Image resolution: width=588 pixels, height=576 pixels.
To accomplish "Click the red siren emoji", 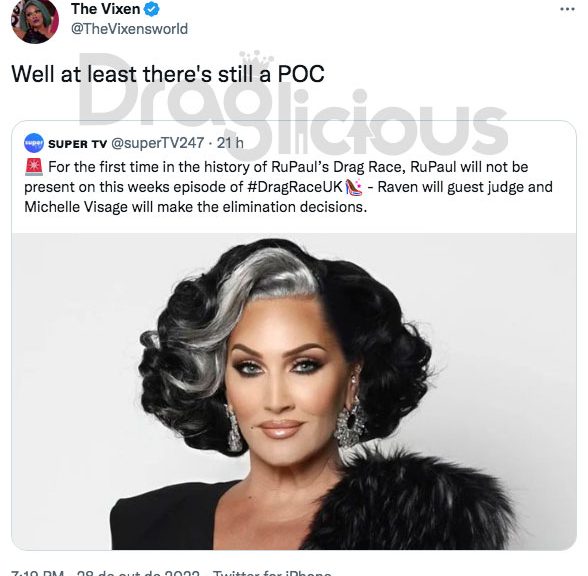I will (x=34, y=167).
